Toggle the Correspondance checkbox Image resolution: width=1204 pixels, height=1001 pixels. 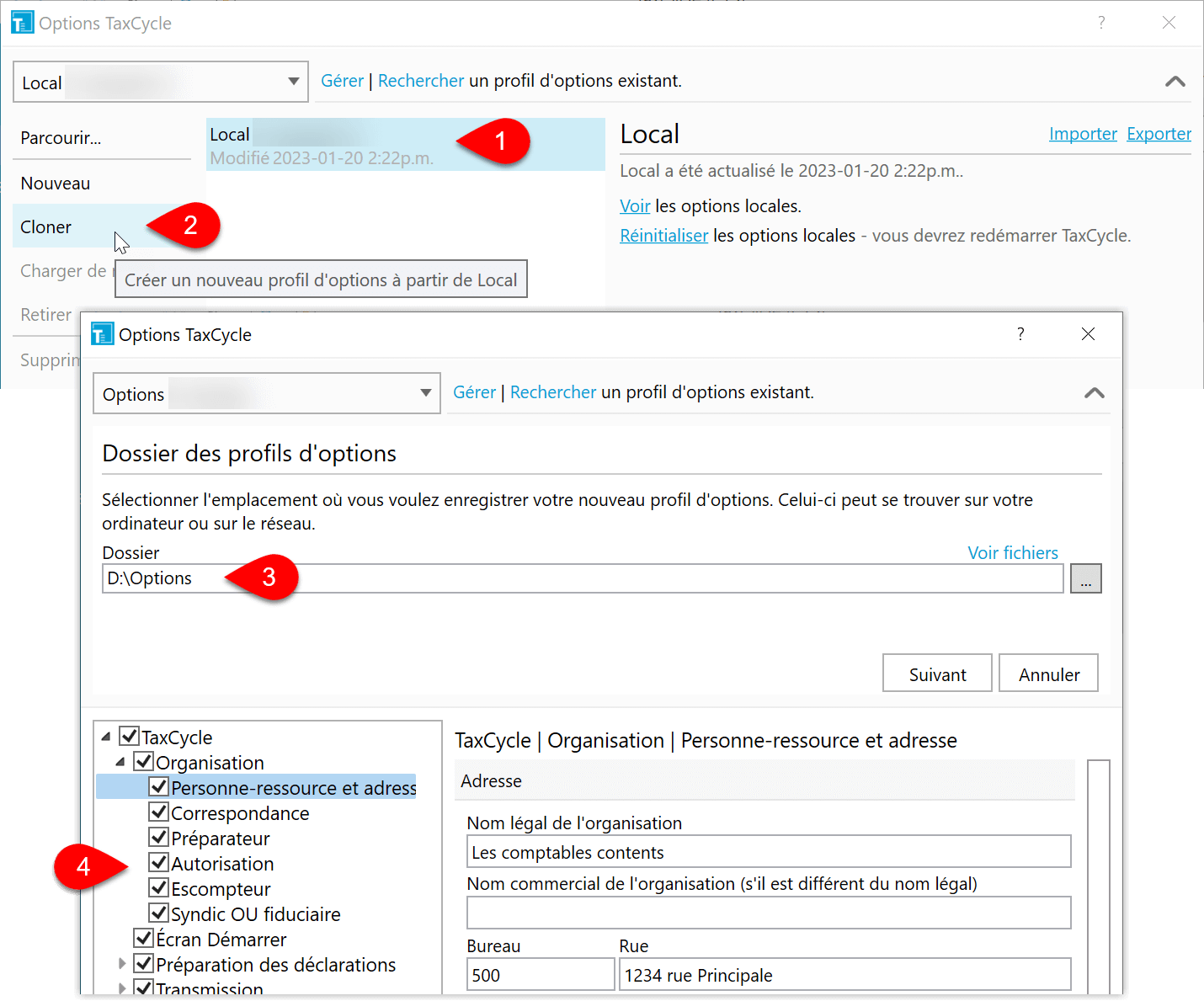(x=158, y=812)
